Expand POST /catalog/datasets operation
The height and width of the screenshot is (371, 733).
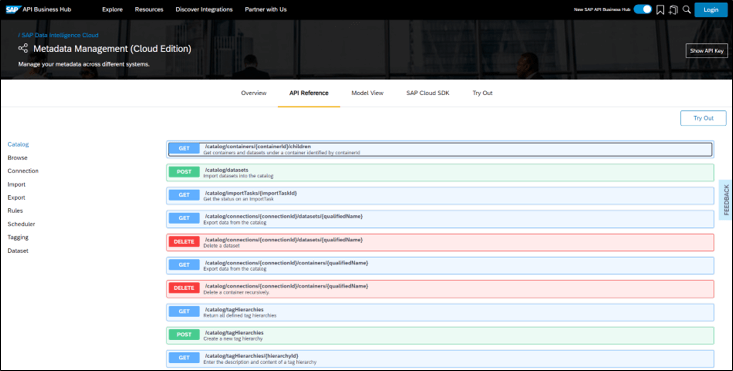pos(440,172)
